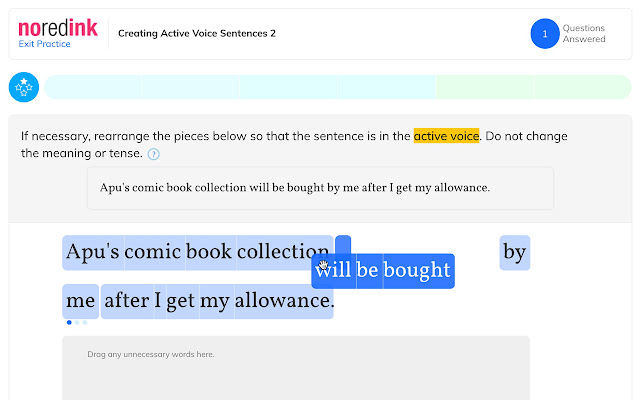Select the 'comic' word tile
The image size is (640, 400).
[x=154, y=253]
